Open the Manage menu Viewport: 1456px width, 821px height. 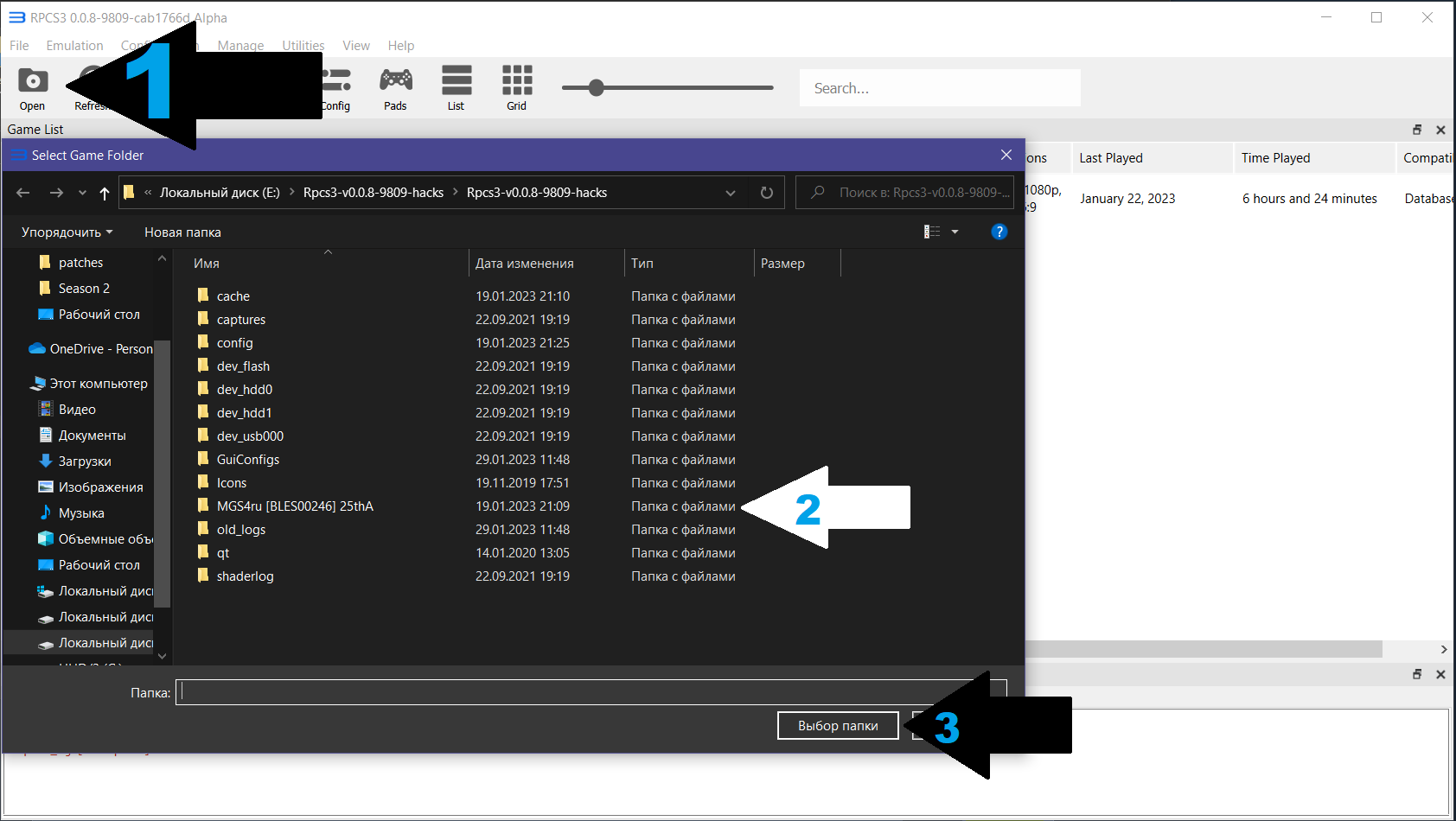(x=240, y=46)
